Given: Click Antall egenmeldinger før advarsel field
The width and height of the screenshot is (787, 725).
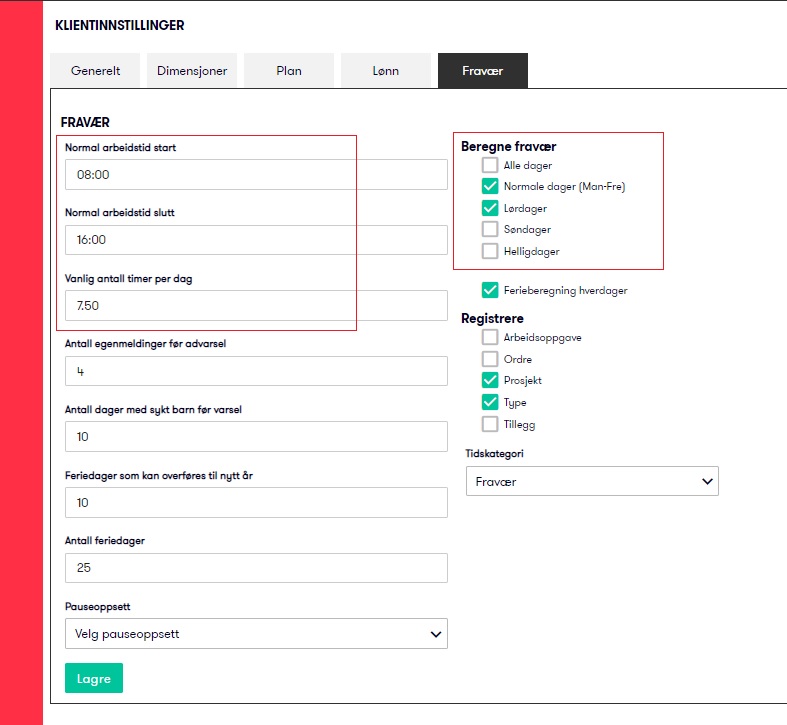Looking at the screenshot, I should coord(256,371).
